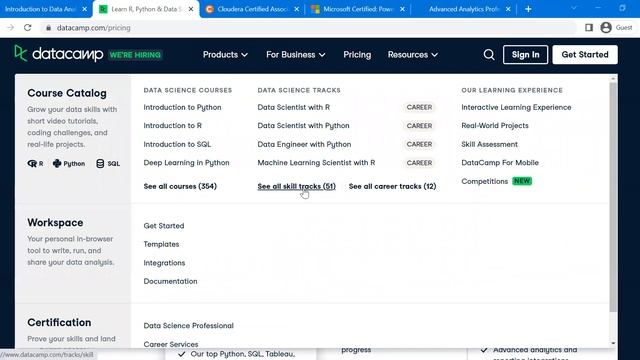Open a new tab with plus icon
Viewport: 640px width, 360px height.
(528, 9)
